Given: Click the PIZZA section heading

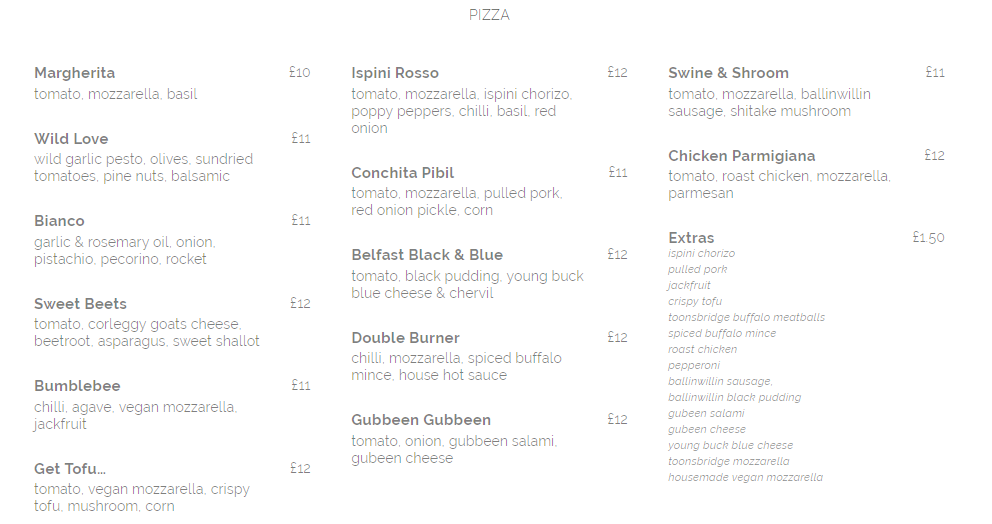Looking at the screenshot, I should coord(489,15).
